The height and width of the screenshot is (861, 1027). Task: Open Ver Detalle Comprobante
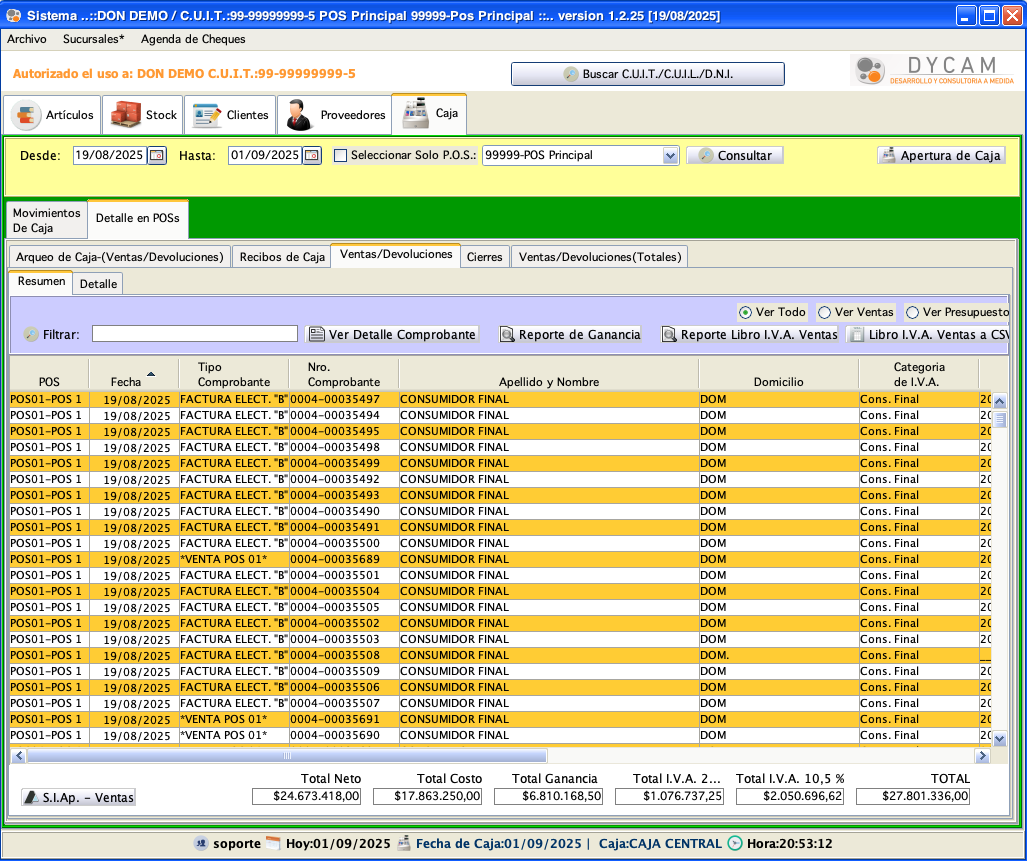click(392, 334)
